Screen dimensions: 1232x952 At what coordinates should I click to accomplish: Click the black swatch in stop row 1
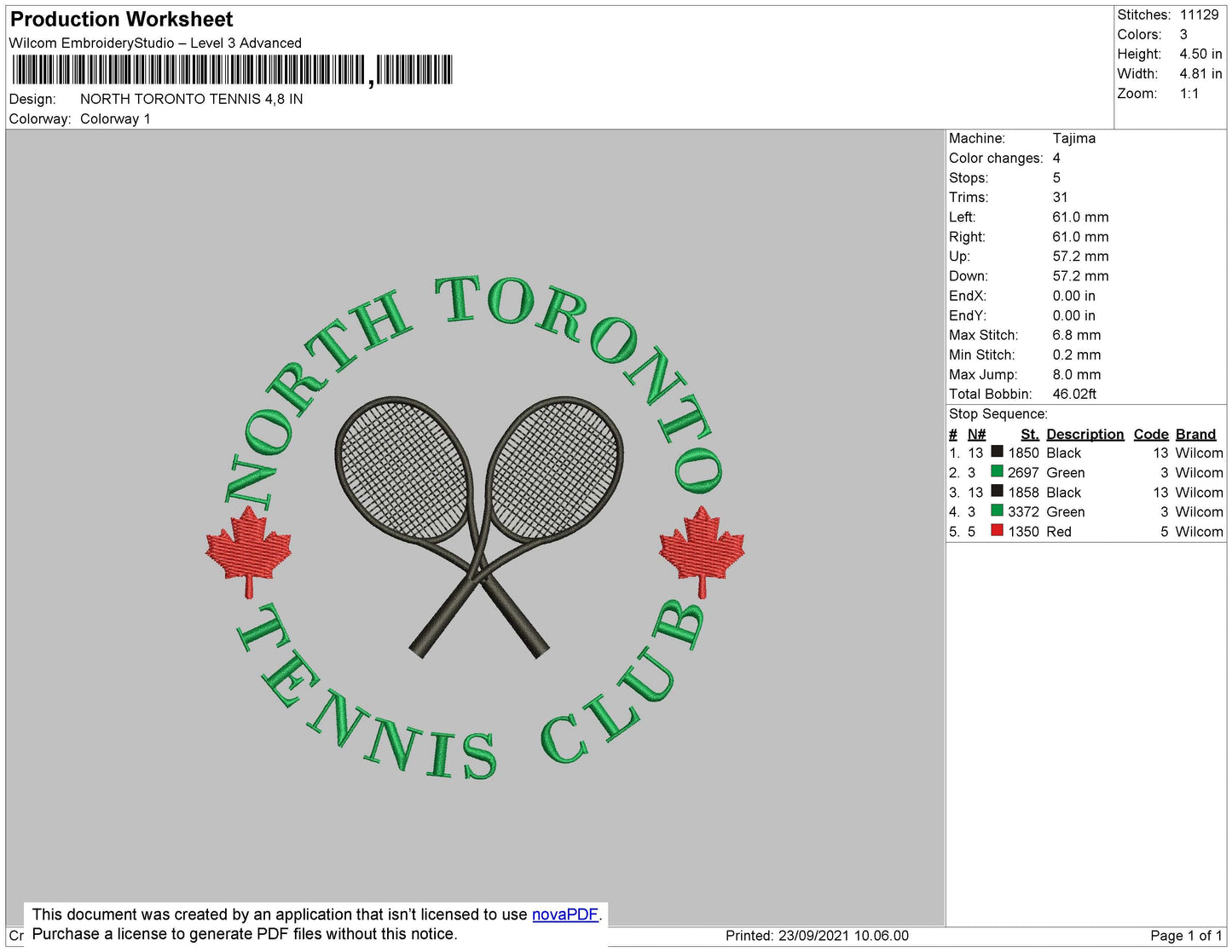pos(997,452)
